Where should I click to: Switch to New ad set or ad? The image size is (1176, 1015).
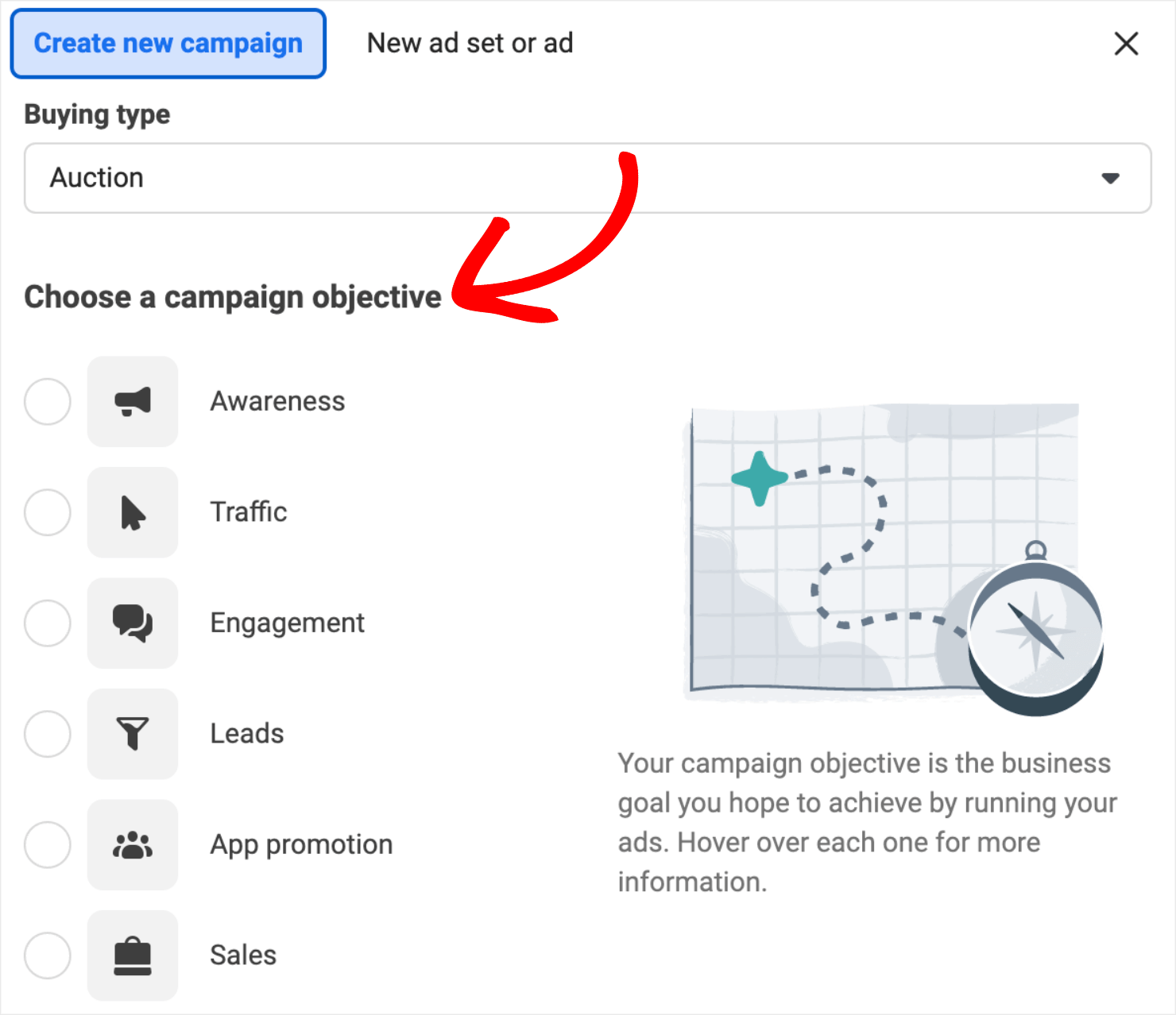470,44
